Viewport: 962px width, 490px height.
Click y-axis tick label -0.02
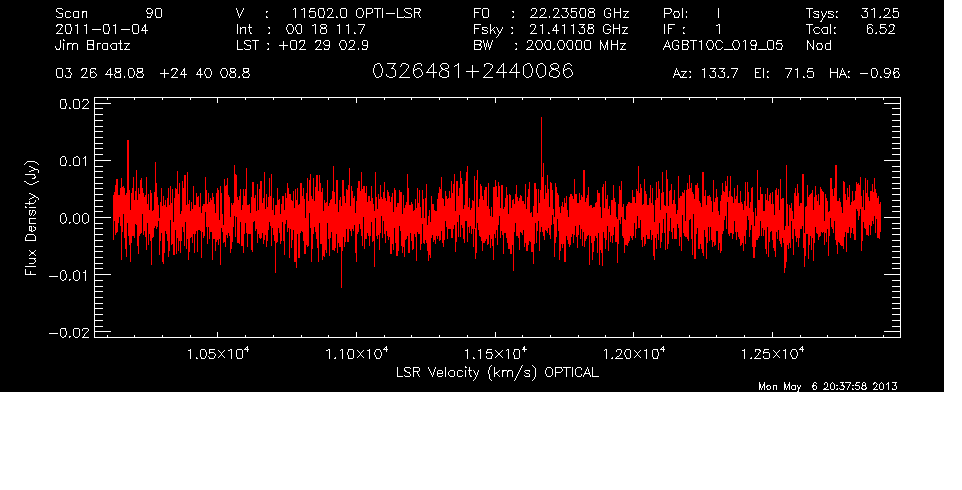(x=68, y=332)
